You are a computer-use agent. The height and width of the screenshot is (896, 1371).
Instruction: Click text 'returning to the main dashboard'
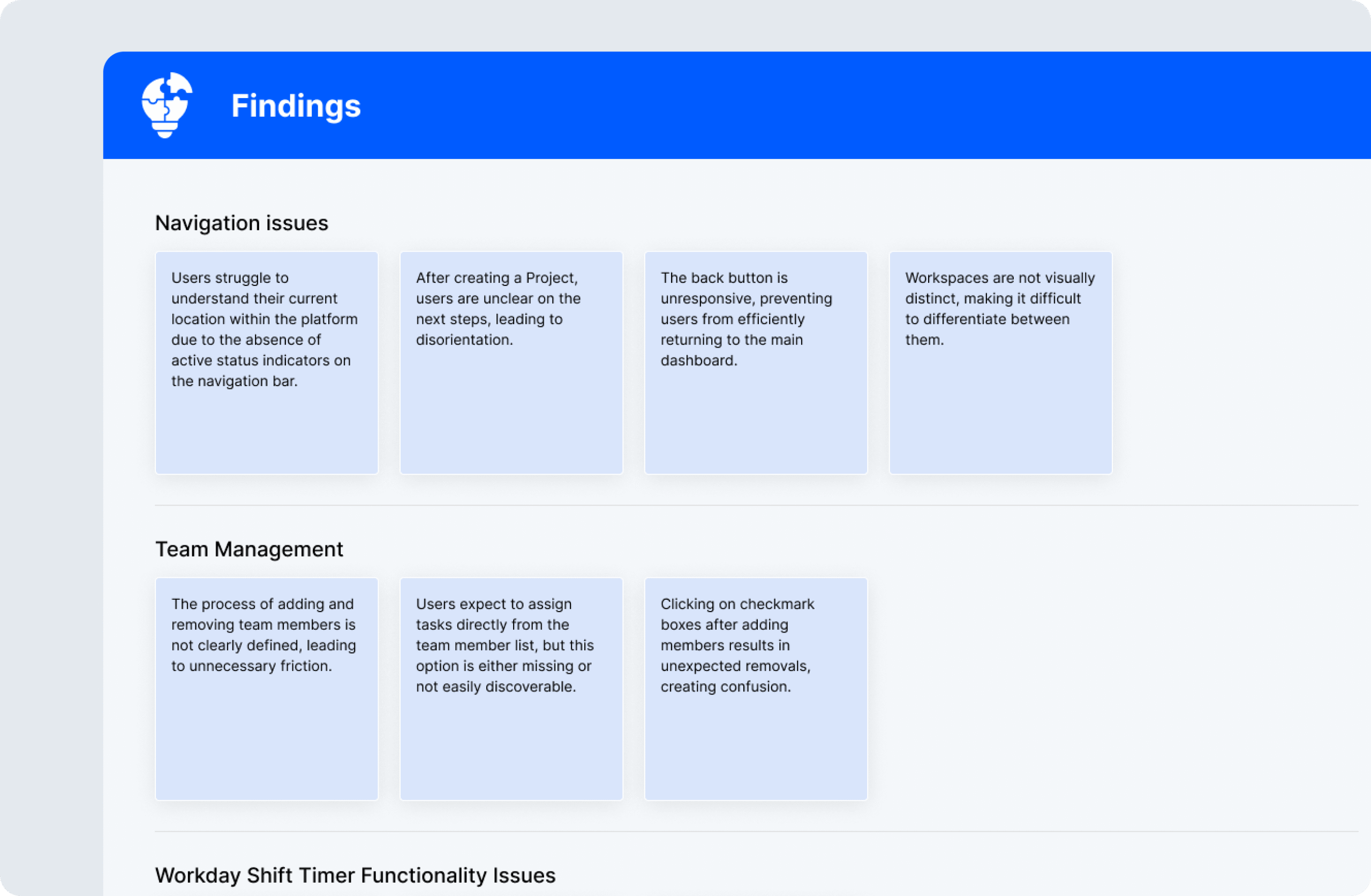click(732, 350)
